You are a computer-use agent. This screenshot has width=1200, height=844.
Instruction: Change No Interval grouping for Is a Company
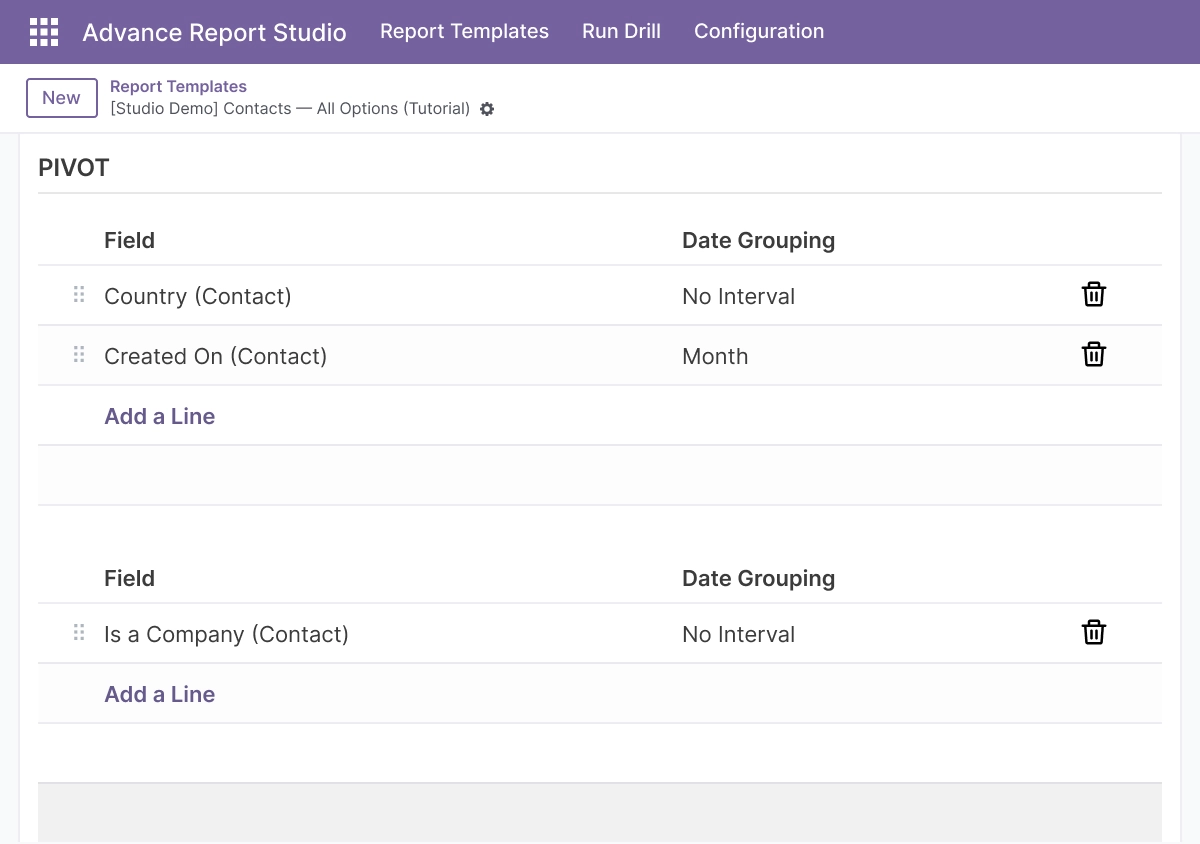click(x=739, y=634)
